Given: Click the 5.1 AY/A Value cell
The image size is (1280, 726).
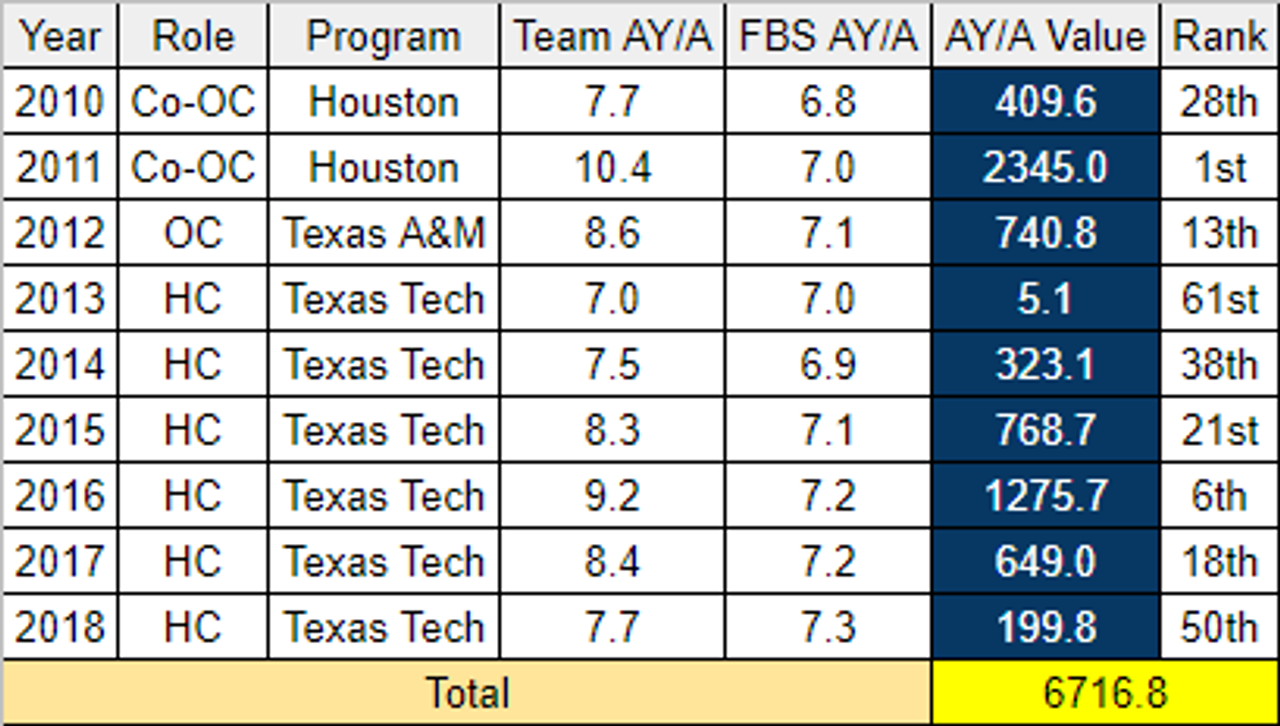Looking at the screenshot, I should 1045,299.
